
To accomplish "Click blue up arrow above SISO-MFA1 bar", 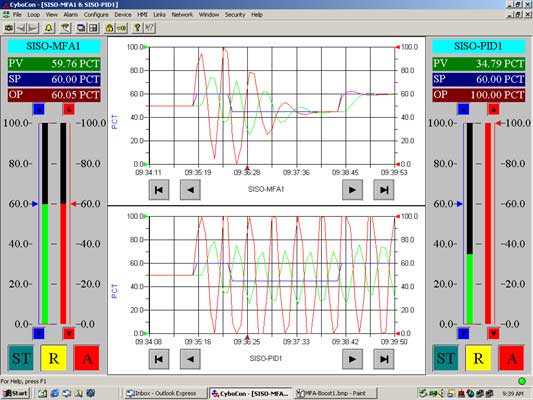I will [x=39, y=109].
